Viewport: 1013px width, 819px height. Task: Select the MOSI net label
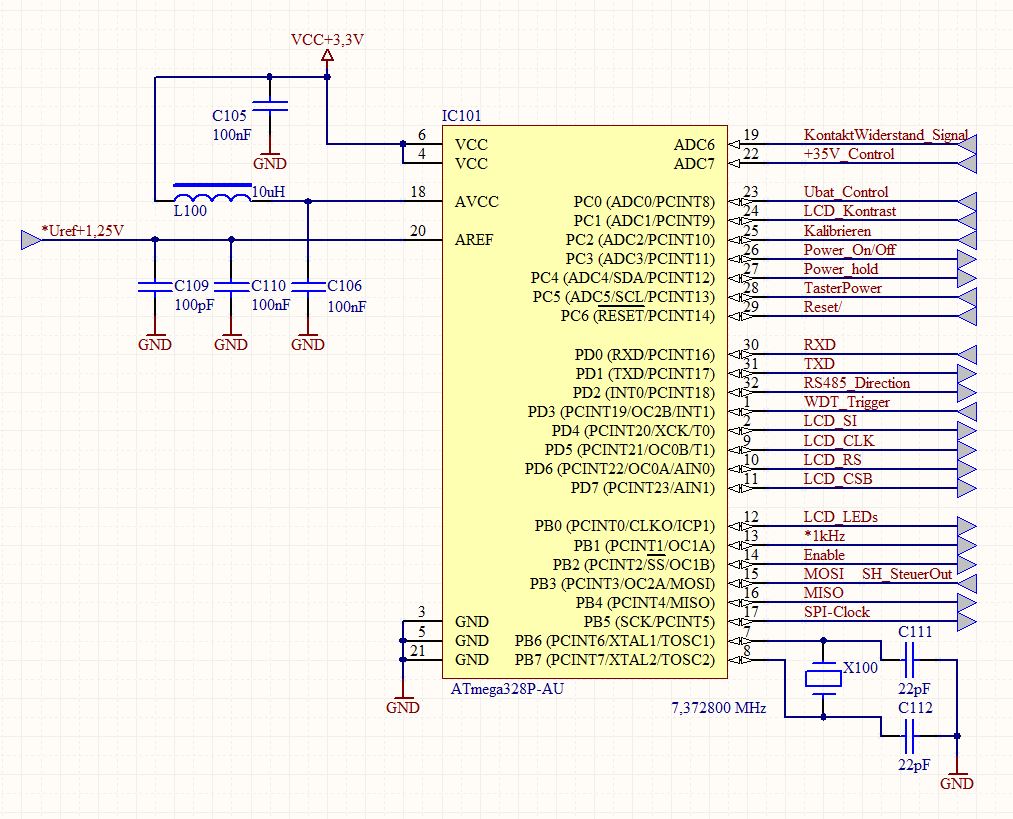[x=824, y=574]
